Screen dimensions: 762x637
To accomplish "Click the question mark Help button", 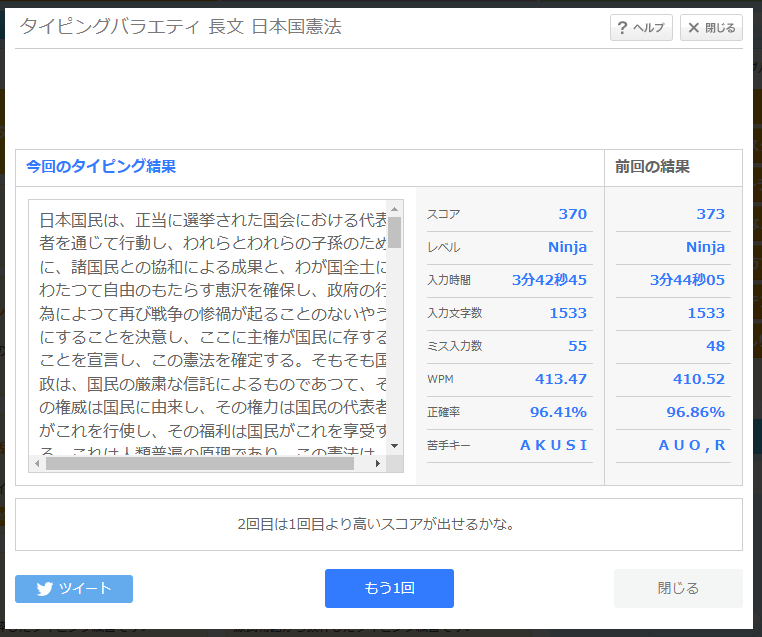I will pyautogui.click(x=641, y=28).
